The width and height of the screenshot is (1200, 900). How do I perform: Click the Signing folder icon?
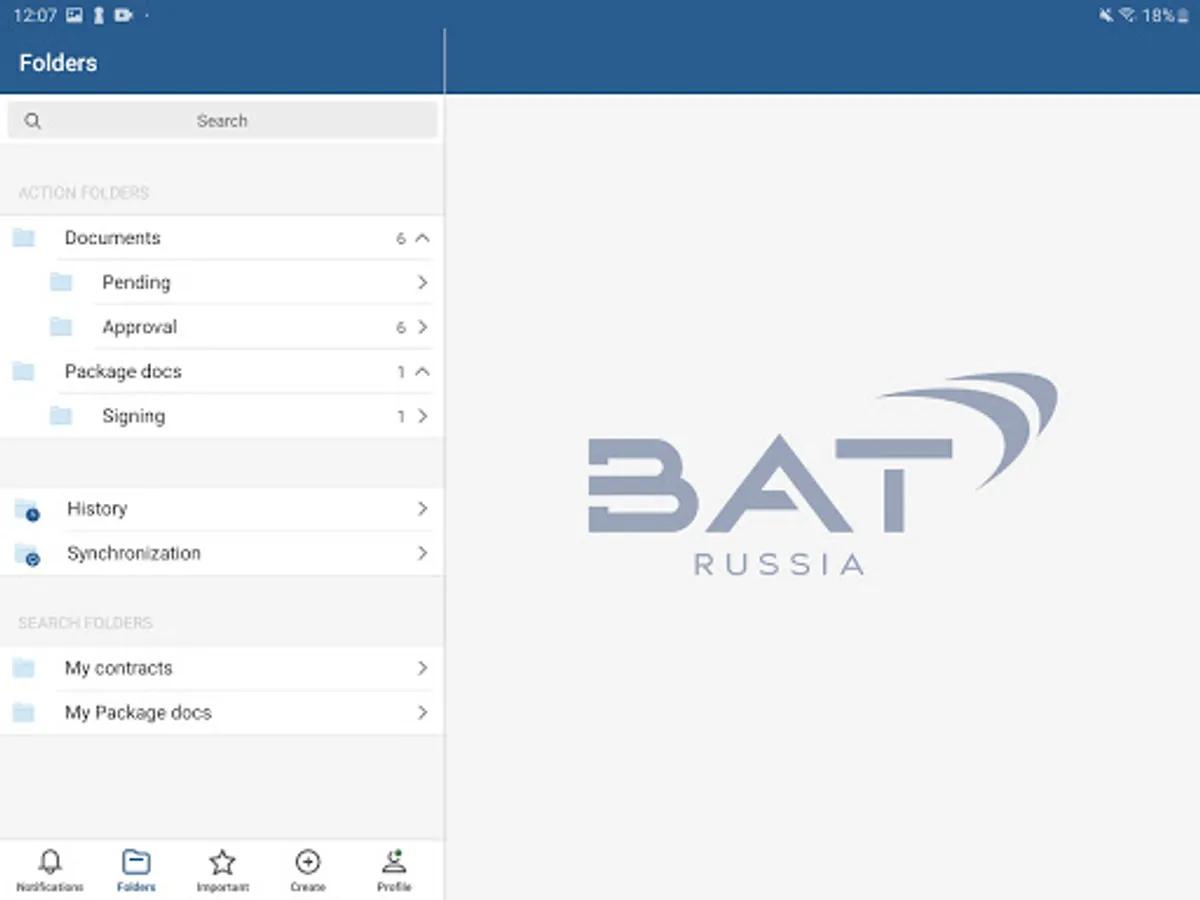click(x=61, y=416)
